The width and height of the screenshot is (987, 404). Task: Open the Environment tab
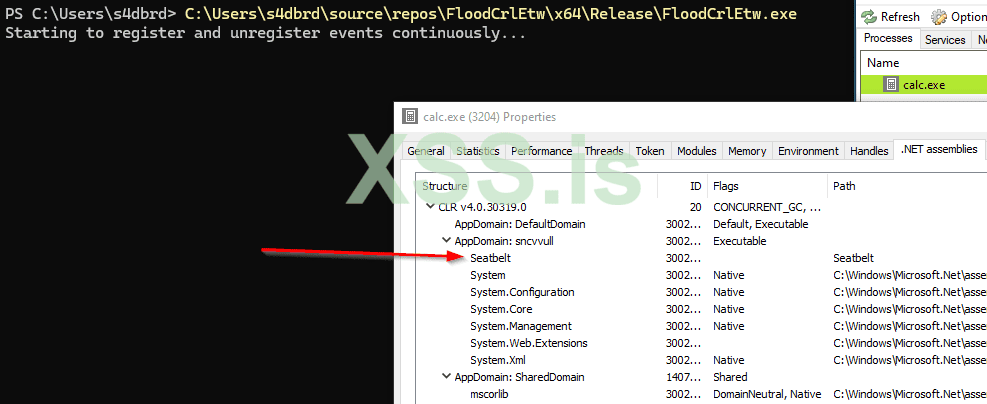click(x=808, y=151)
